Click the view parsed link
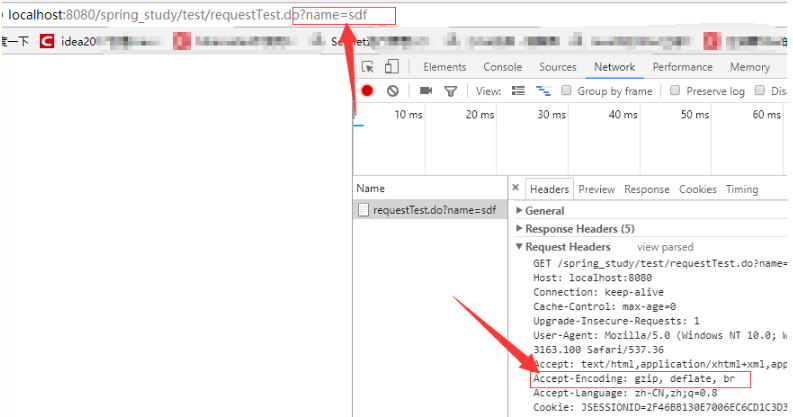This screenshot has width=793, height=417. (x=665, y=247)
